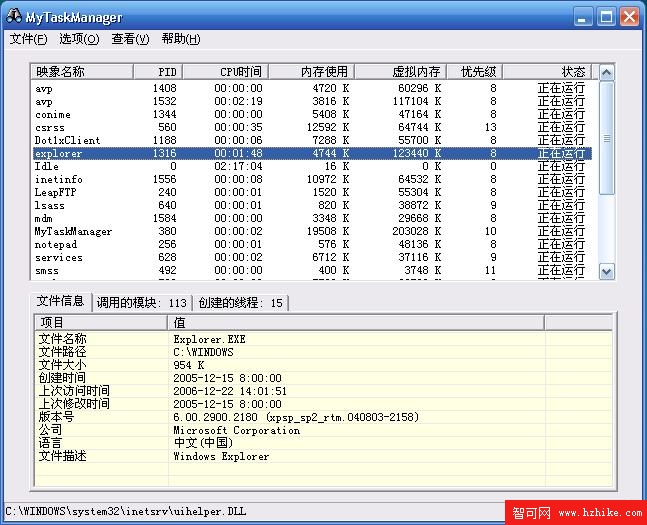The image size is (647, 525).
Task: Select the Idle process row
Action: [312, 166]
